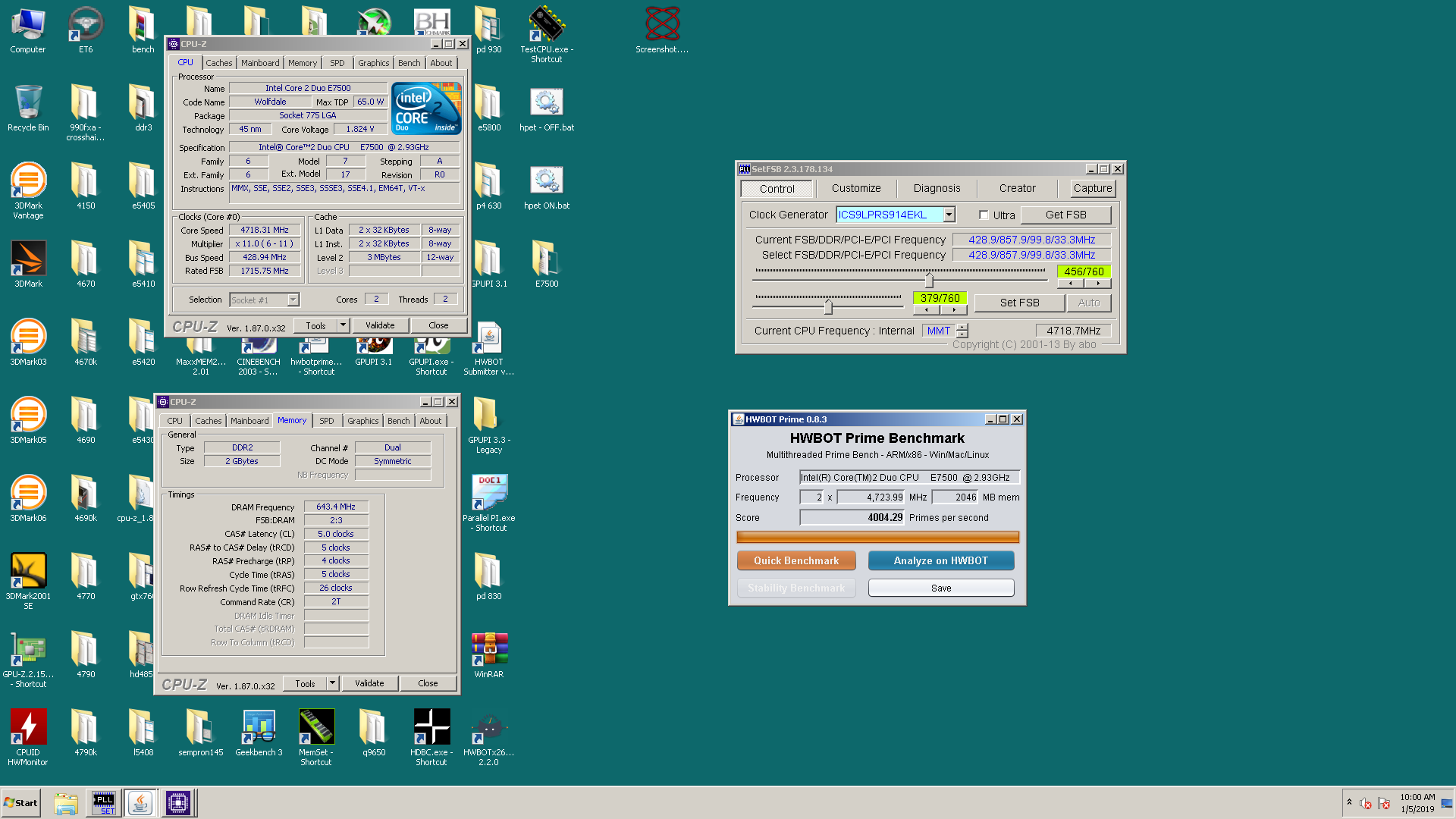
Task: Click left arrow under 379/760 value
Action: [926, 310]
